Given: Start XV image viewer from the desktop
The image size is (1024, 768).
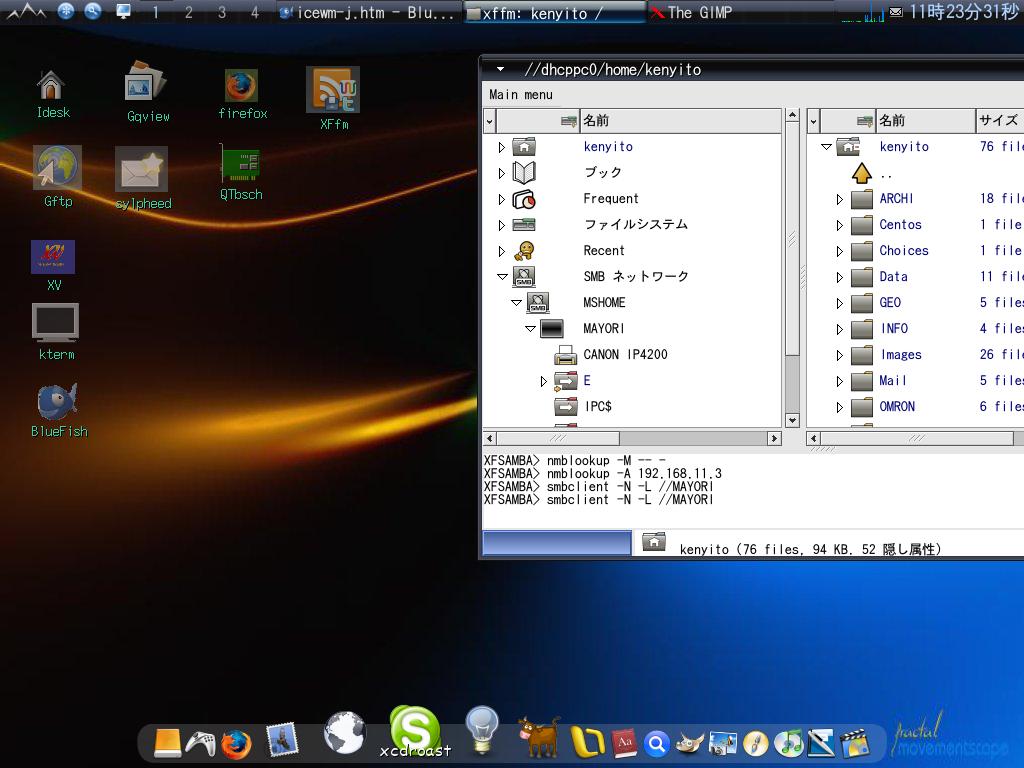Looking at the screenshot, I should [53, 258].
